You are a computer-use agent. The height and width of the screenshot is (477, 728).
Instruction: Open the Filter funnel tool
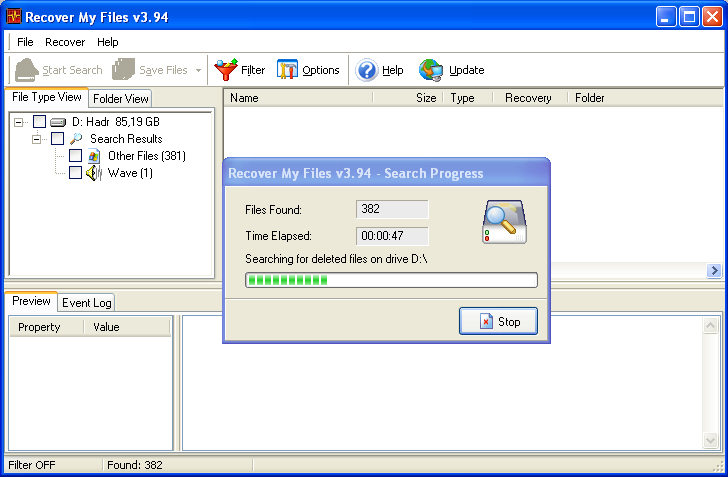[226, 70]
